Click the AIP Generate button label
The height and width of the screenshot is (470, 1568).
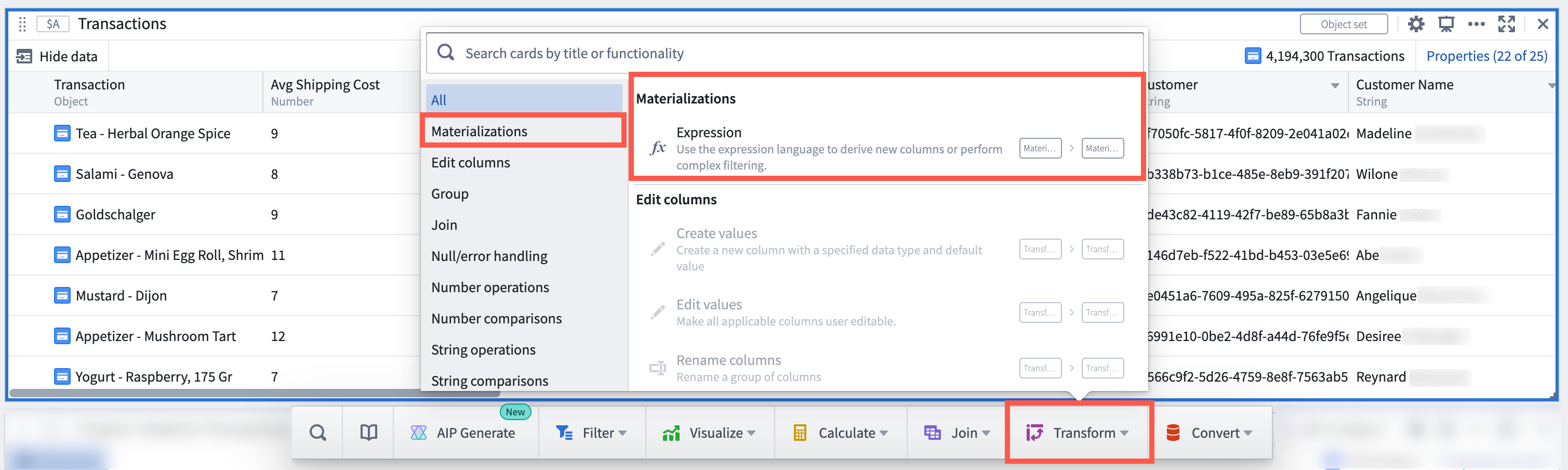[475, 433]
